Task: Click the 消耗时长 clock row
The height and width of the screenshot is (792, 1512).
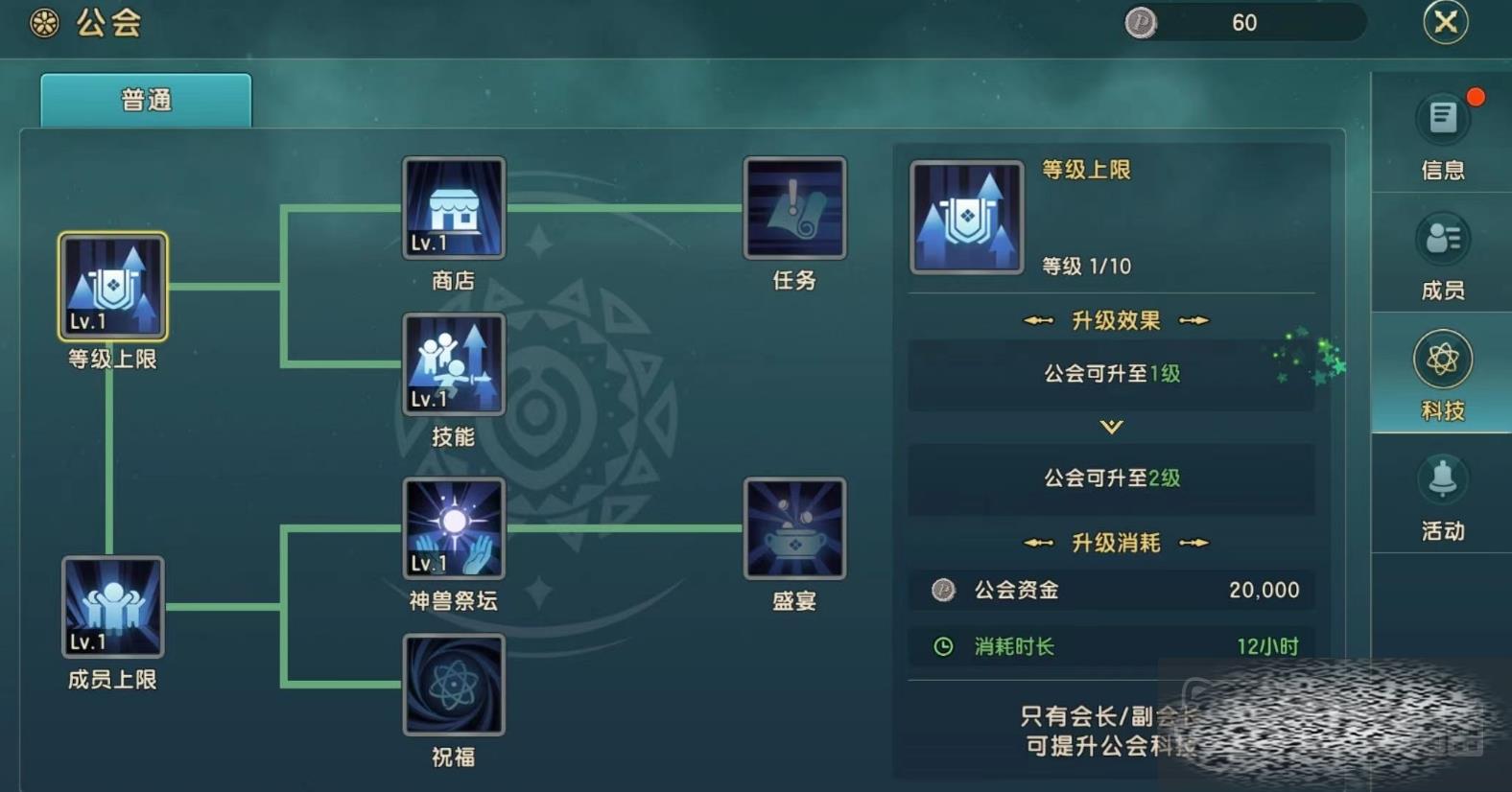Action: [x=1112, y=645]
